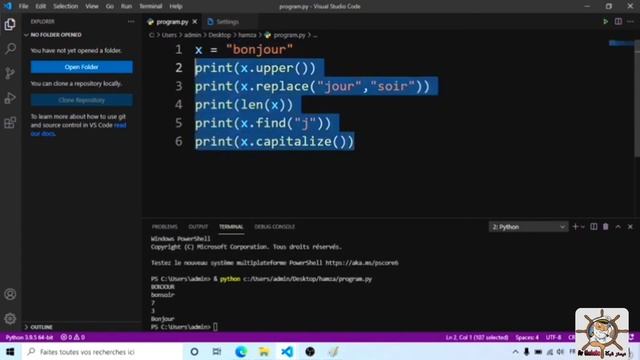Screen dimensions: 640x360
Task: Open Cortana circle icon on taskbar
Action: tap(194, 351)
